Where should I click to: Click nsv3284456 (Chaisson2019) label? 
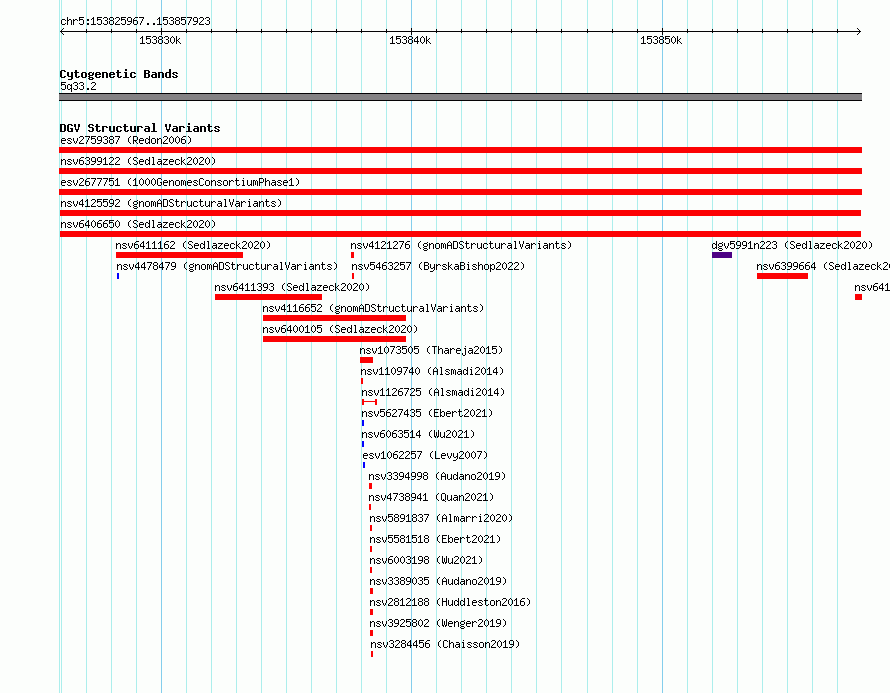point(445,644)
